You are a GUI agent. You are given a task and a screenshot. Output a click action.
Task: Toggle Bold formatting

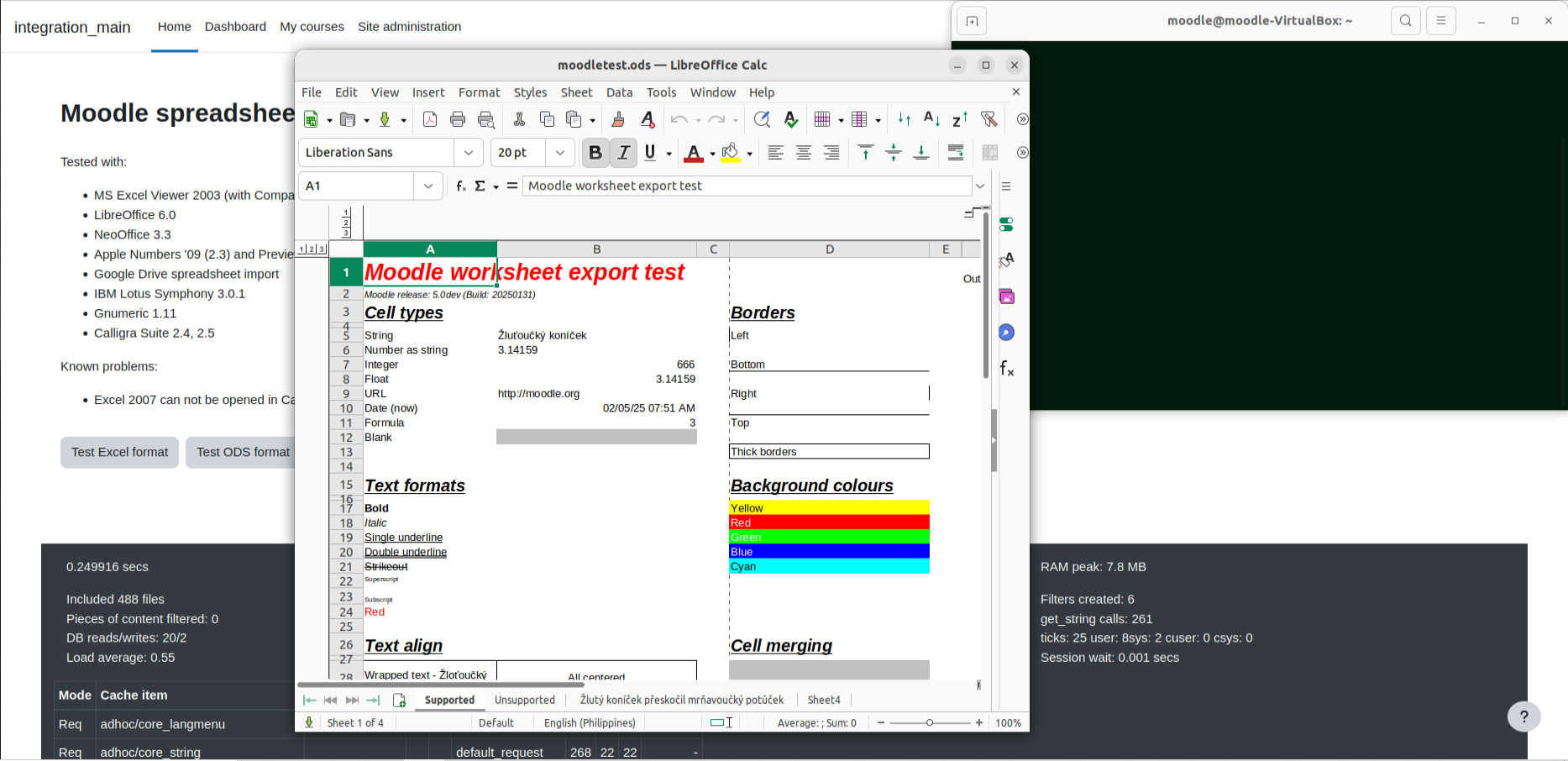pyautogui.click(x=595, y=152)
